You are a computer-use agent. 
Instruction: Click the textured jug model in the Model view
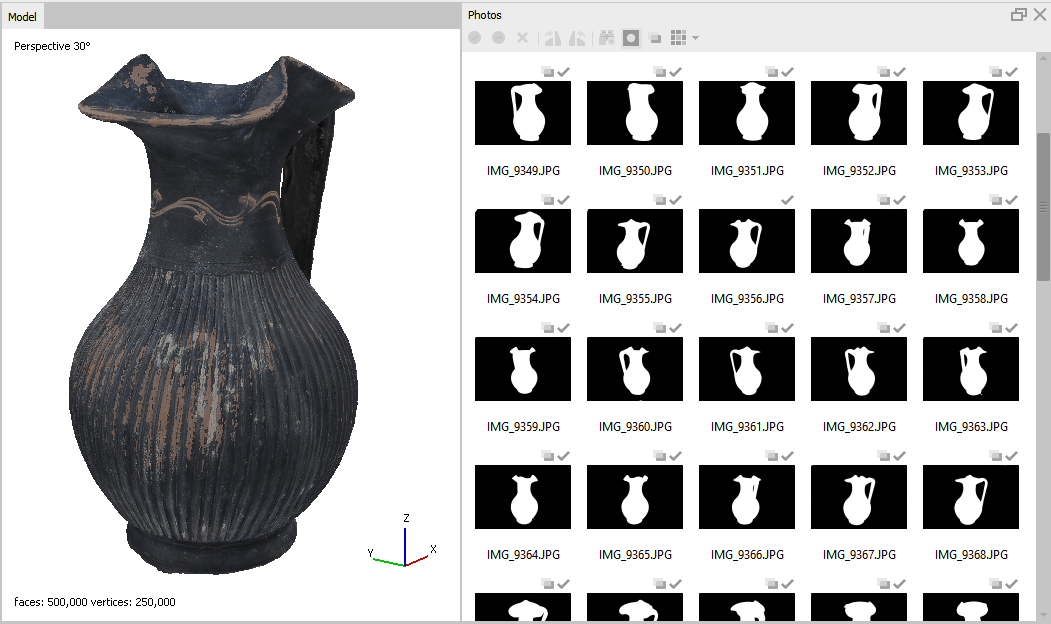pos(213,315)
